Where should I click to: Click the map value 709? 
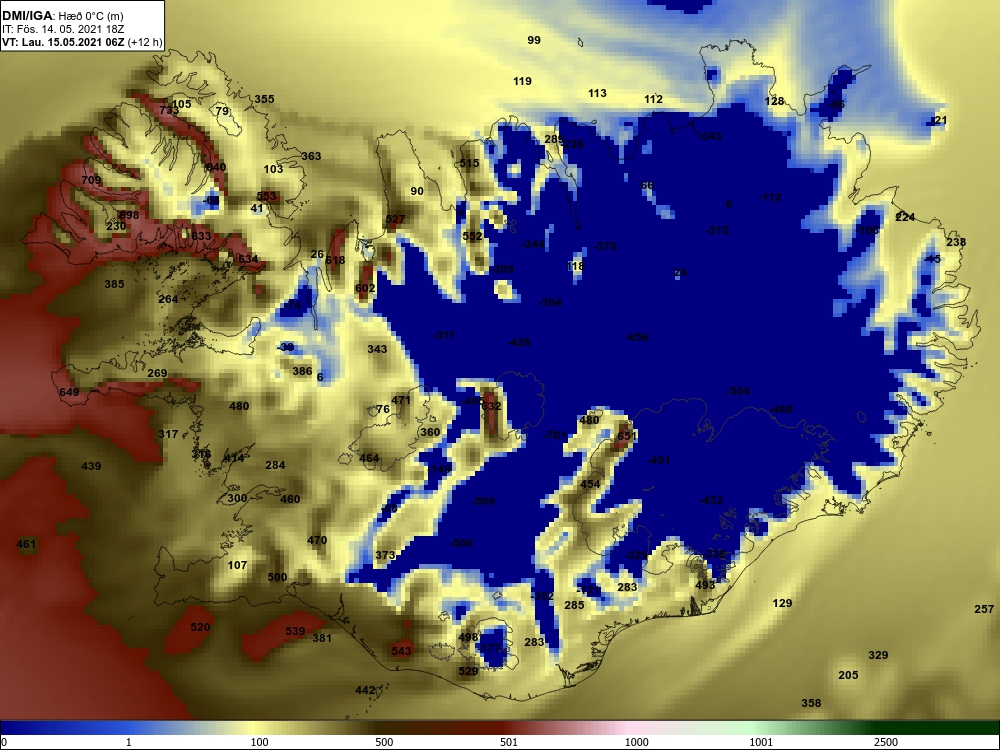[91, 180]
